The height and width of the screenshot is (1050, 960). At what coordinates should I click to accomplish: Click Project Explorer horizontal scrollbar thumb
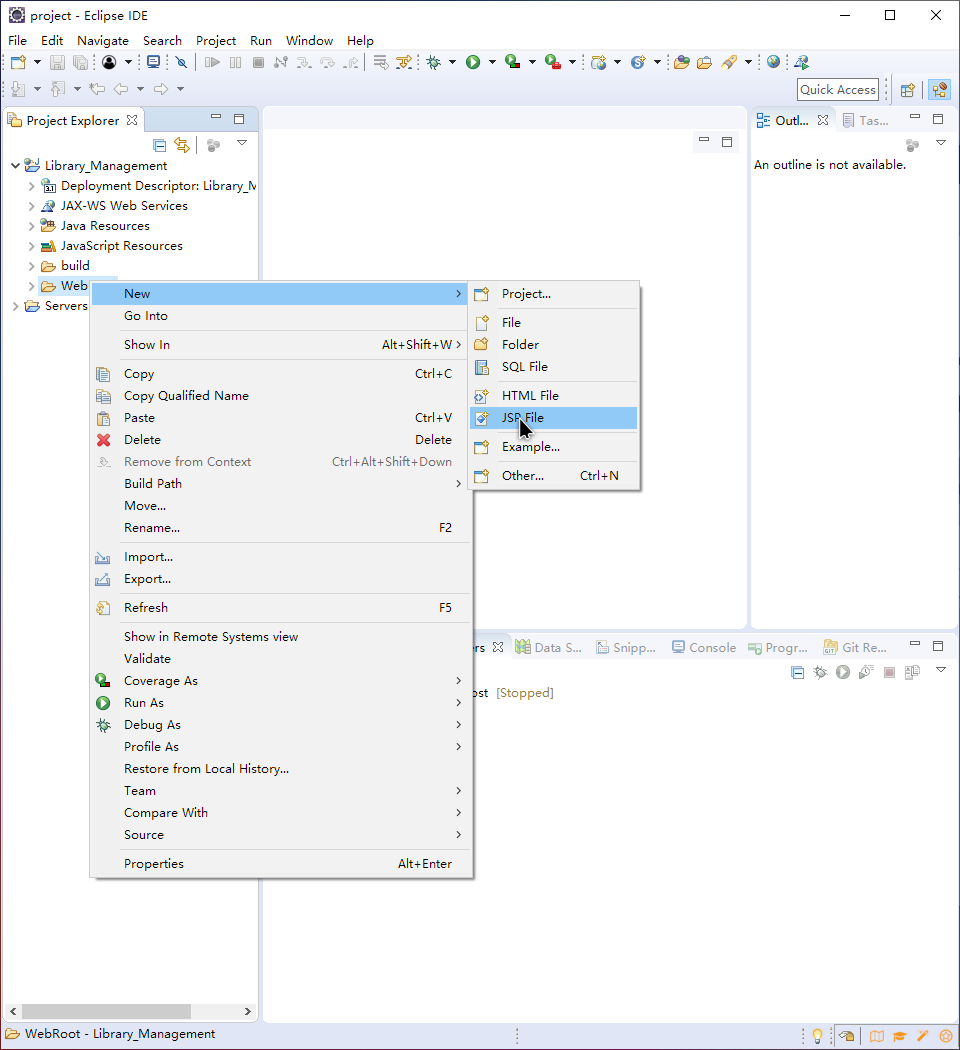coord(106,1011)
